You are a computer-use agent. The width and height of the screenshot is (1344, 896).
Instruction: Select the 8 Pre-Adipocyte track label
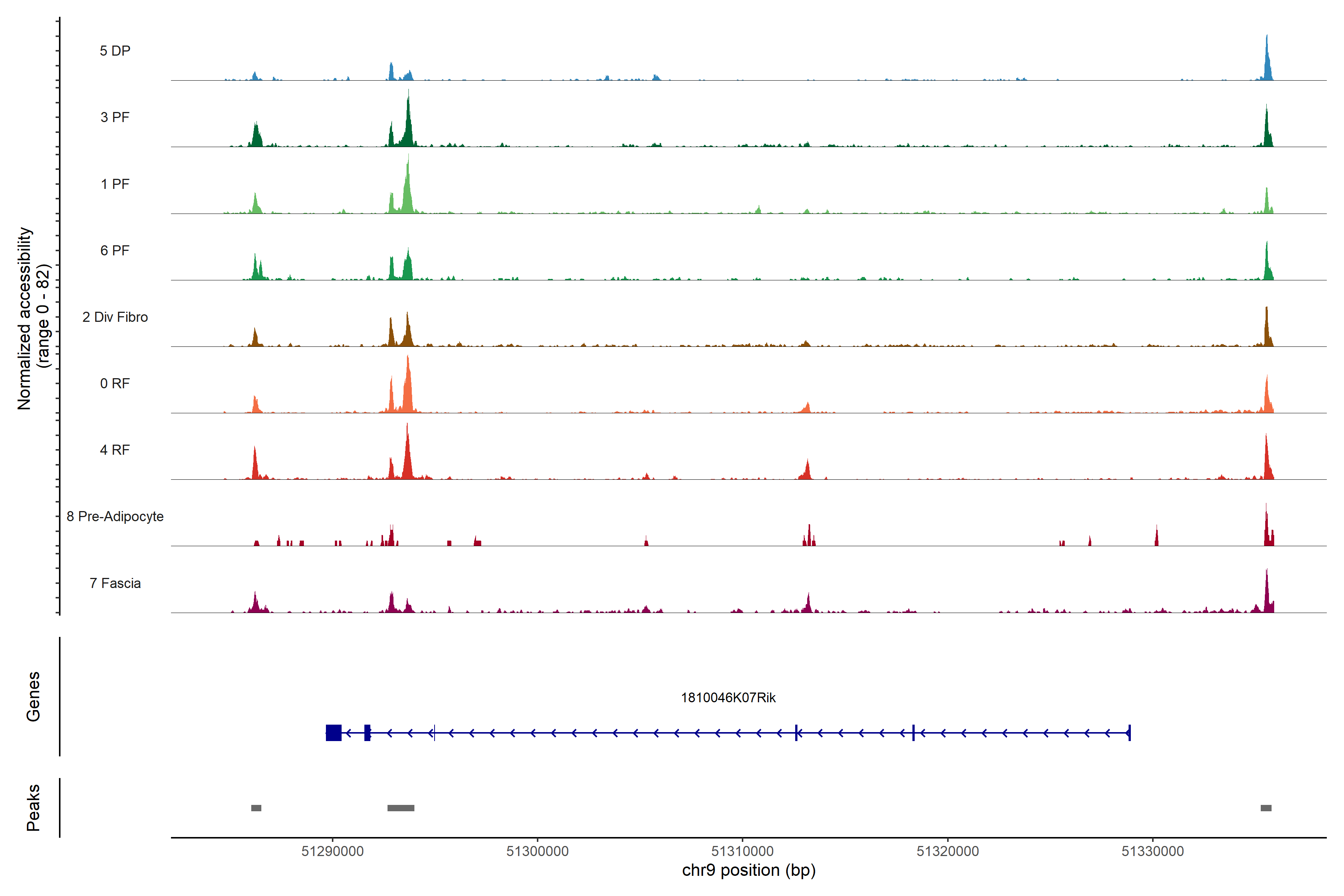click(115, 517)
